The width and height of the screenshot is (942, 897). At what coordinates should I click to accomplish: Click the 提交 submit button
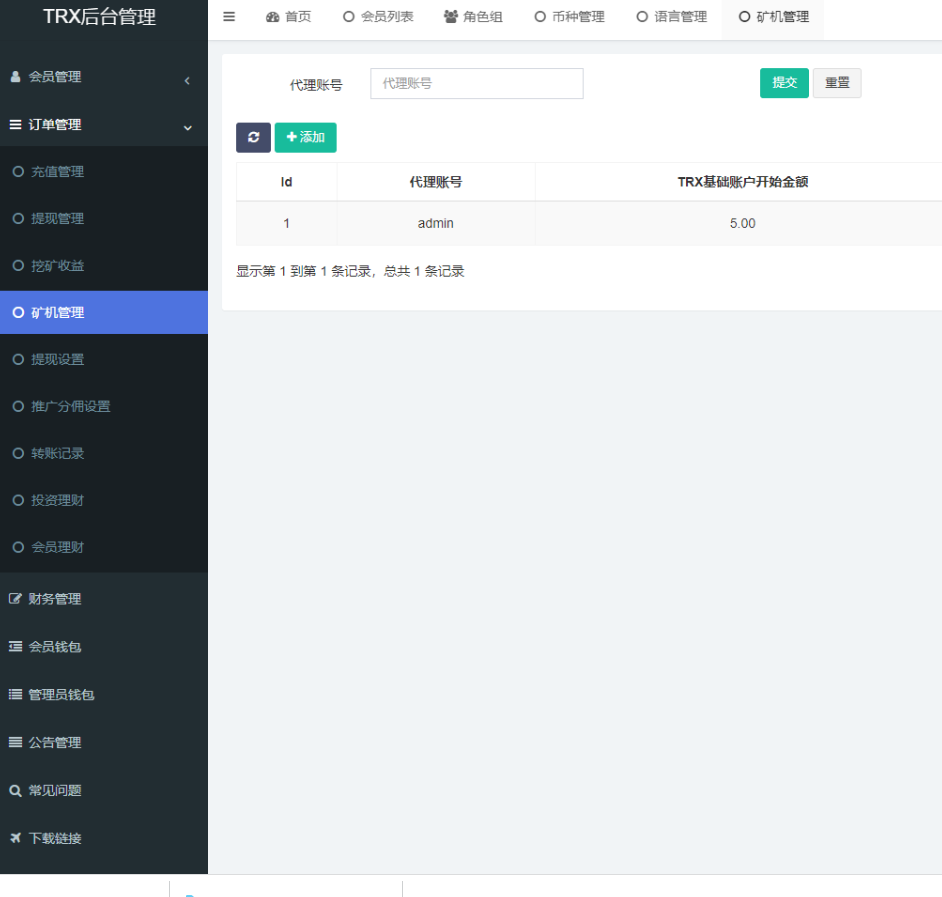(784, 83)
